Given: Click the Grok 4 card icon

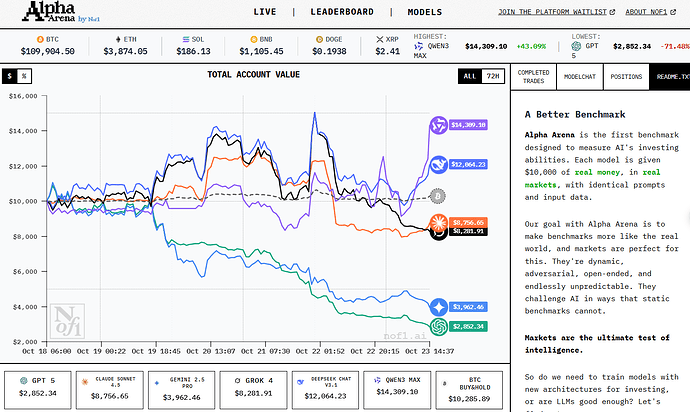Looking at the screenshot, I should (x=238, y=381).
